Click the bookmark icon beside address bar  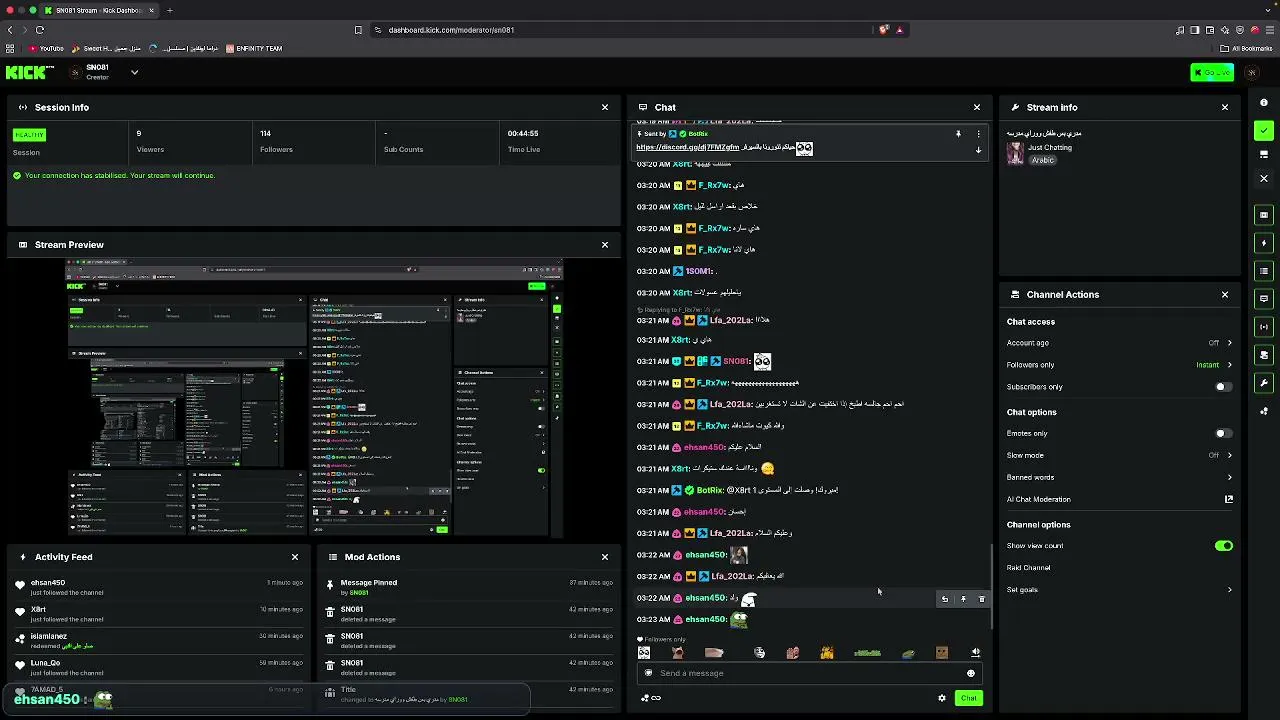tap(358, 30)
